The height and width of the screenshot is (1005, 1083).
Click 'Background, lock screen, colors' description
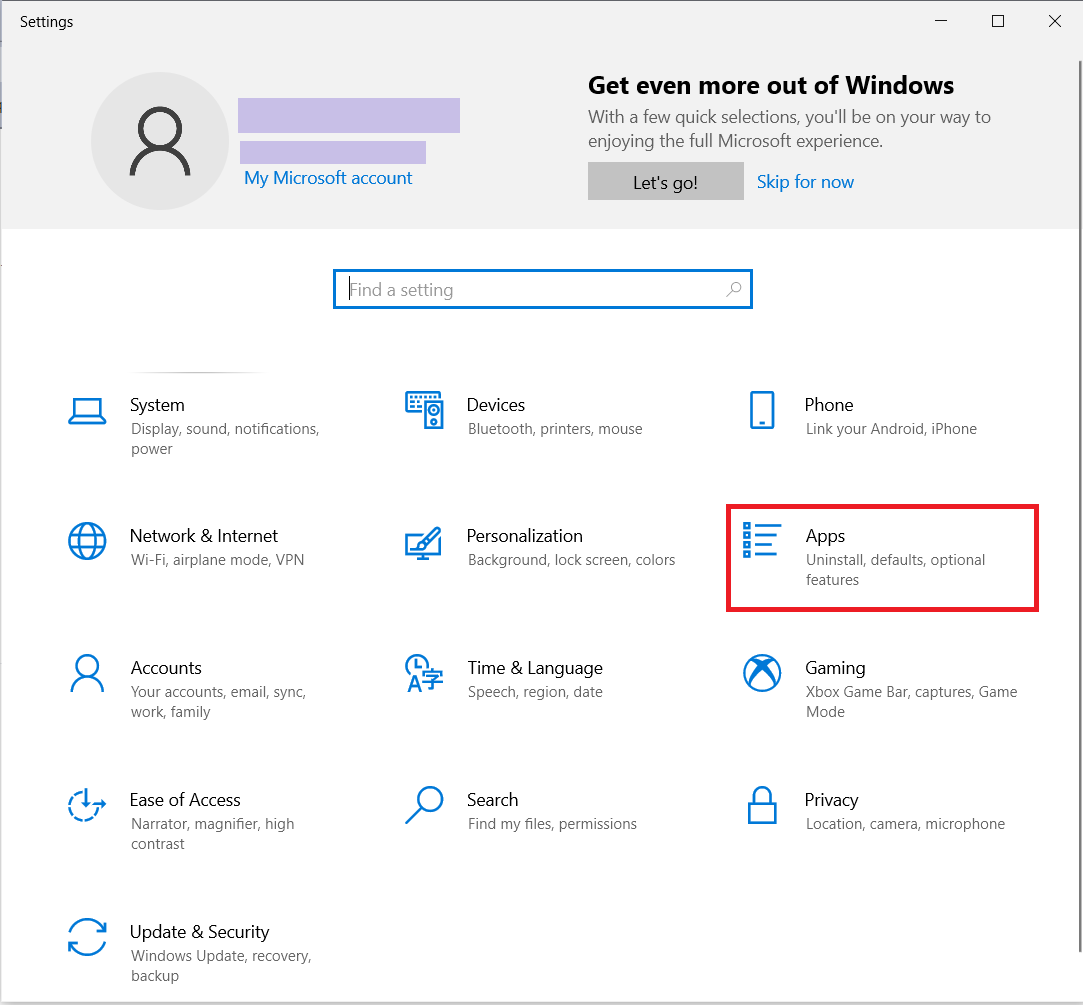(571, 560)
